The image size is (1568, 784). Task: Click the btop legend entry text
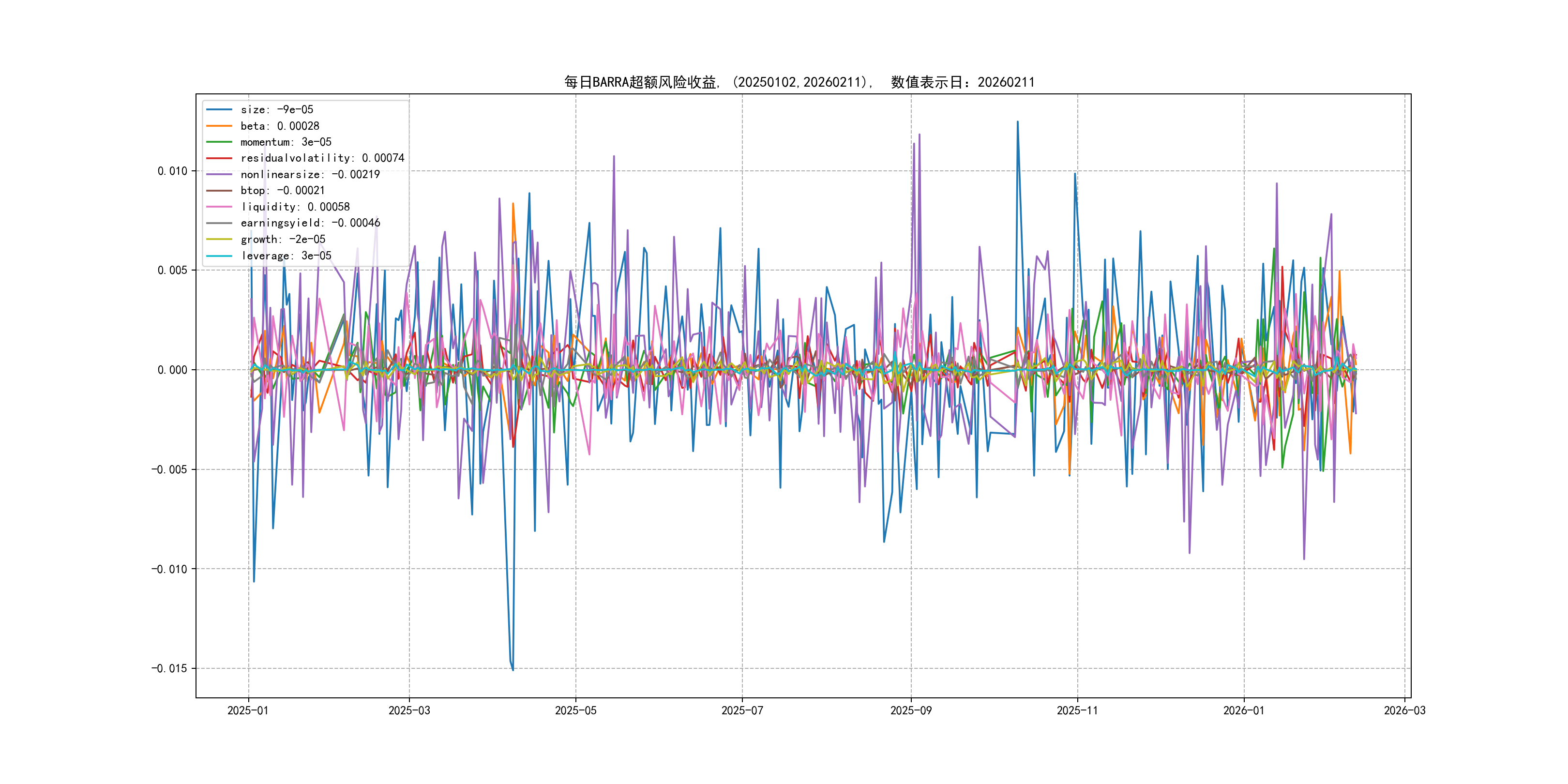[283, 191]
